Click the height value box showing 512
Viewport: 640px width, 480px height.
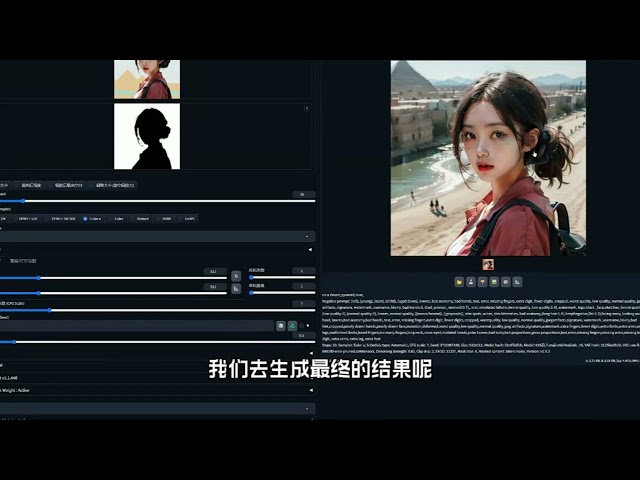point(215,287)
